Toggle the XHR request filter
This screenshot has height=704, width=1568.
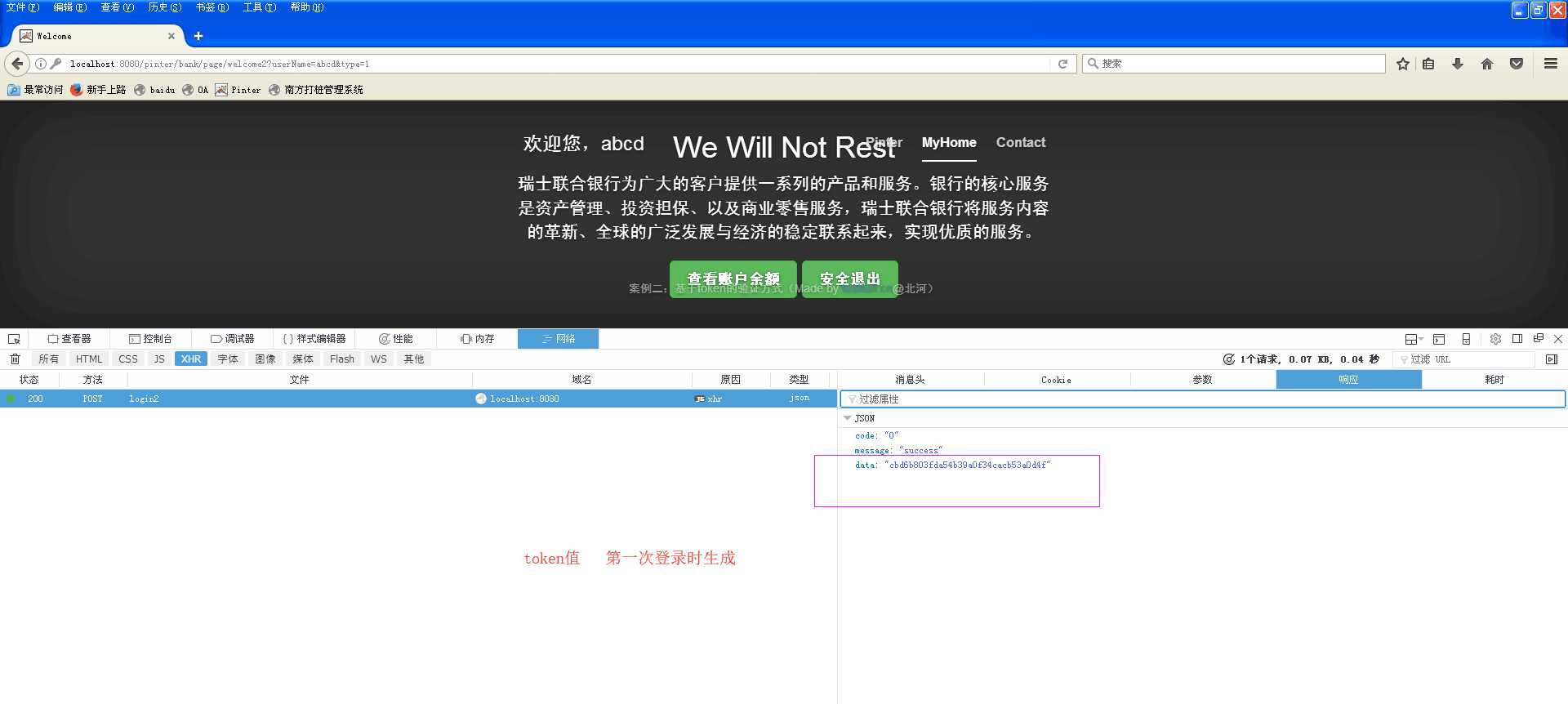point(191,359)
